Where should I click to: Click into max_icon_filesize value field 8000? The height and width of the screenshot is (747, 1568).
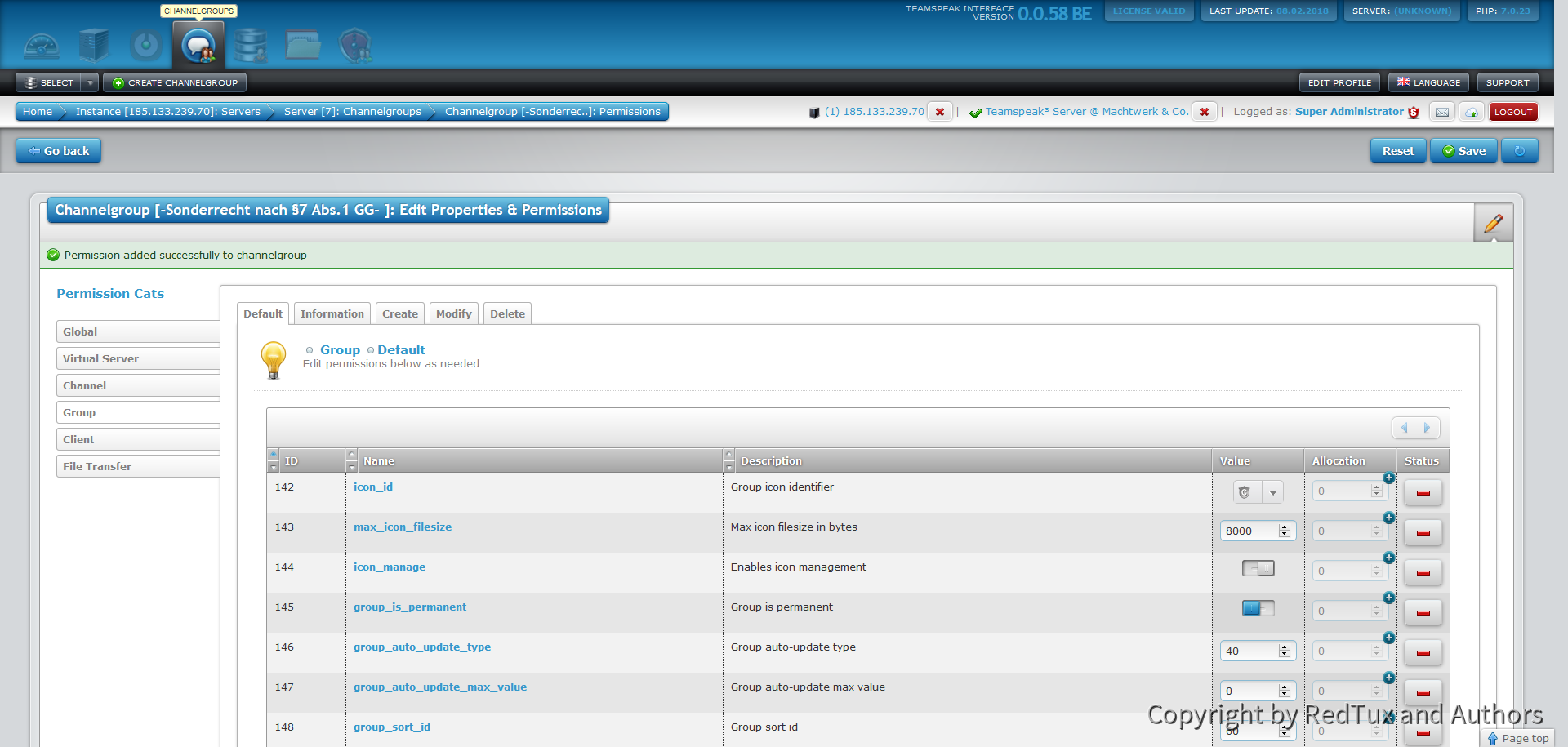[x=1249, y=531]
